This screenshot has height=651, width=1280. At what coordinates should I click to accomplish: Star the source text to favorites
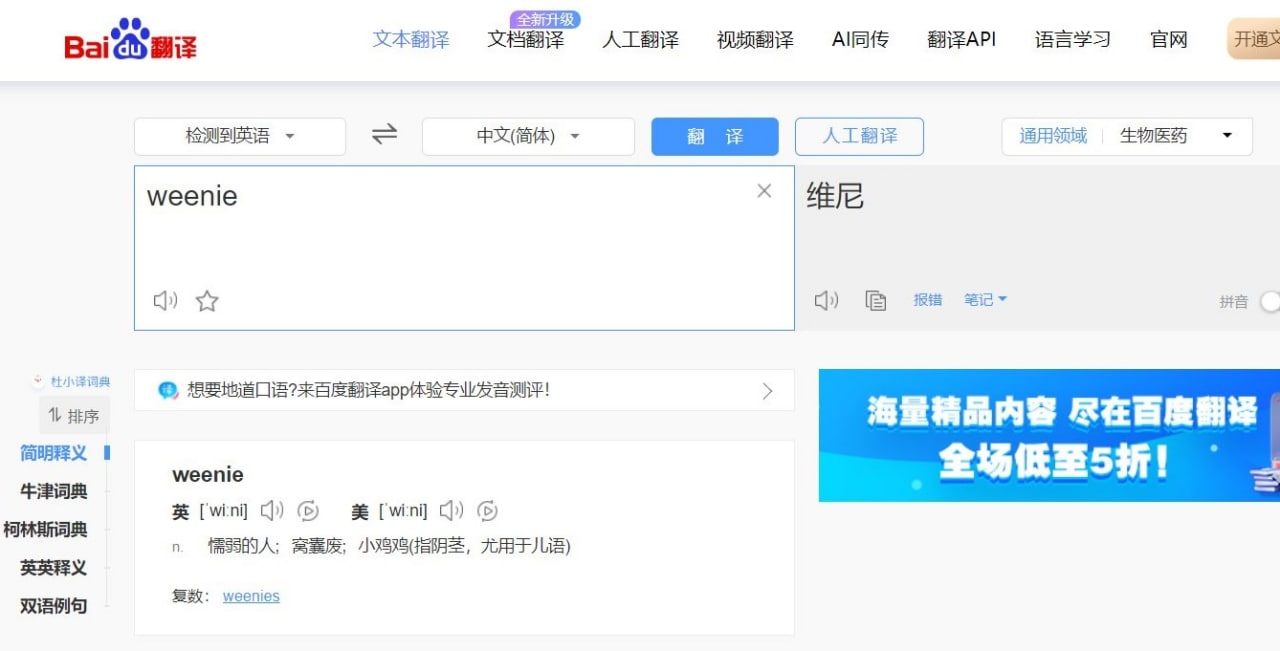(207, 300)
